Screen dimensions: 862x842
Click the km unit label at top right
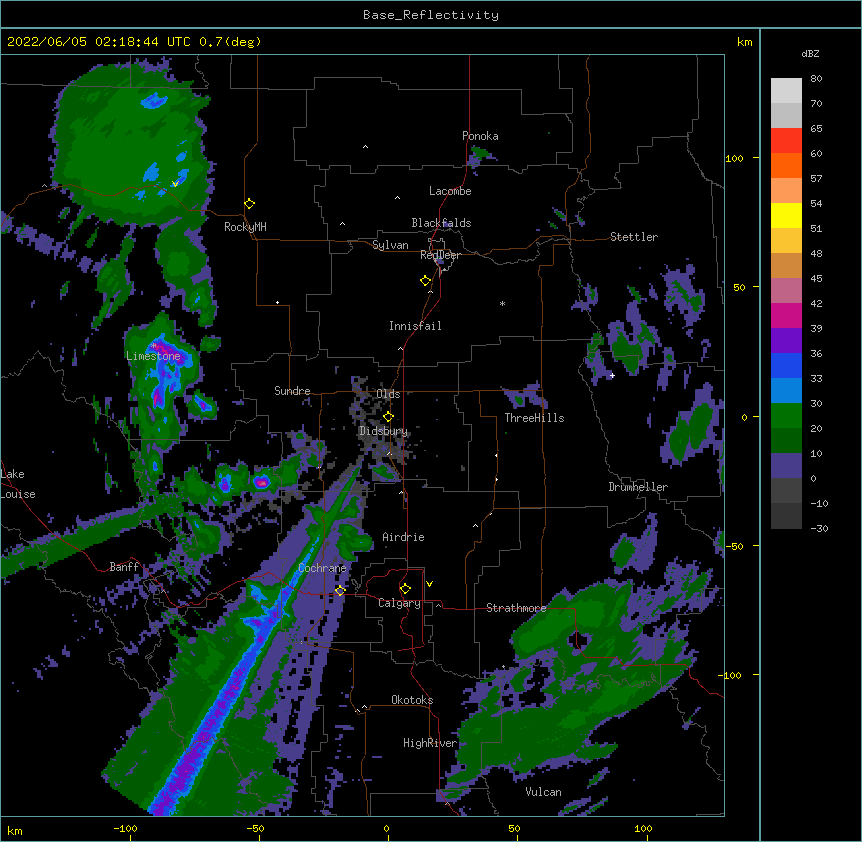point(744,42)
